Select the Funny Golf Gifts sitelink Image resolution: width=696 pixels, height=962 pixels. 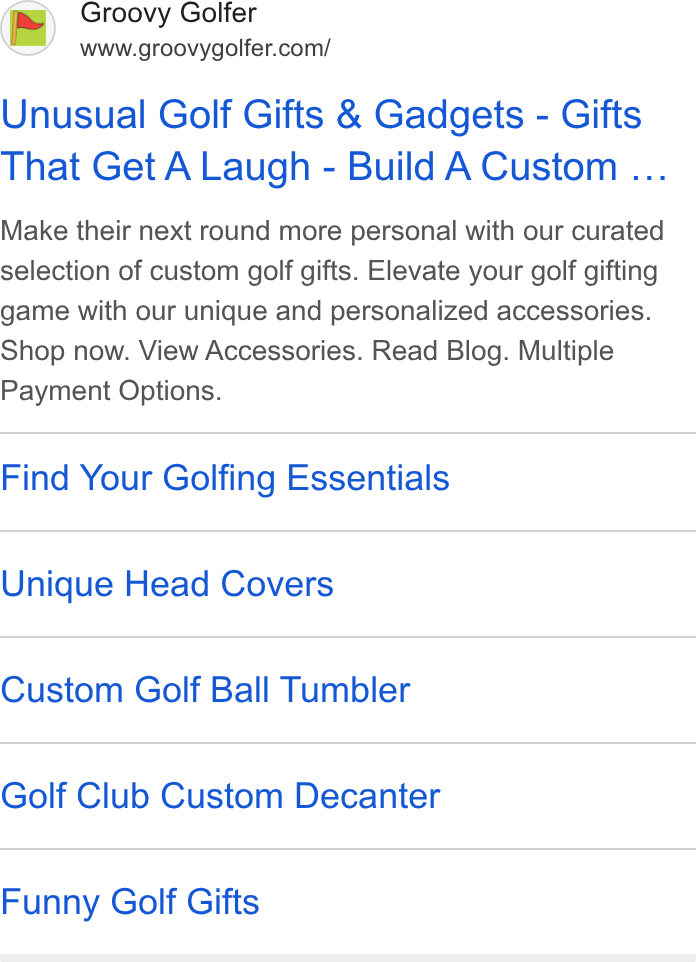coord(130,902)
